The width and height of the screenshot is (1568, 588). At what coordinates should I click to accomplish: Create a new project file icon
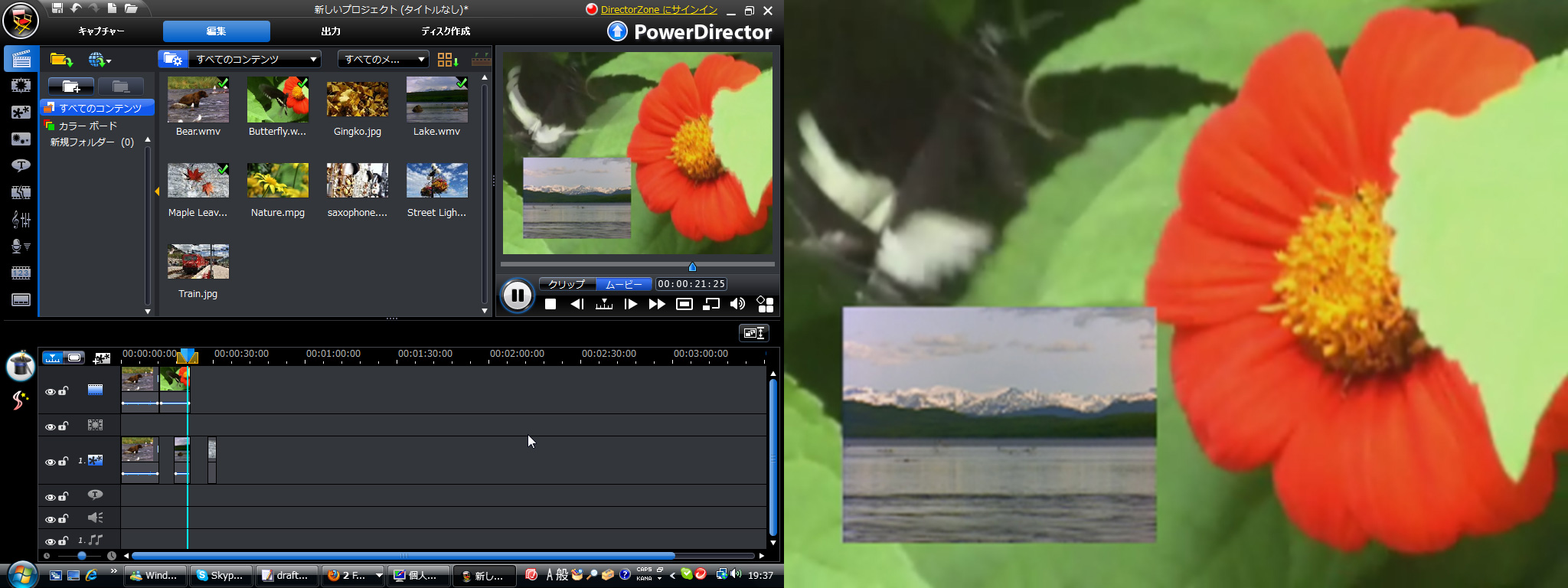tap(112, 8)
